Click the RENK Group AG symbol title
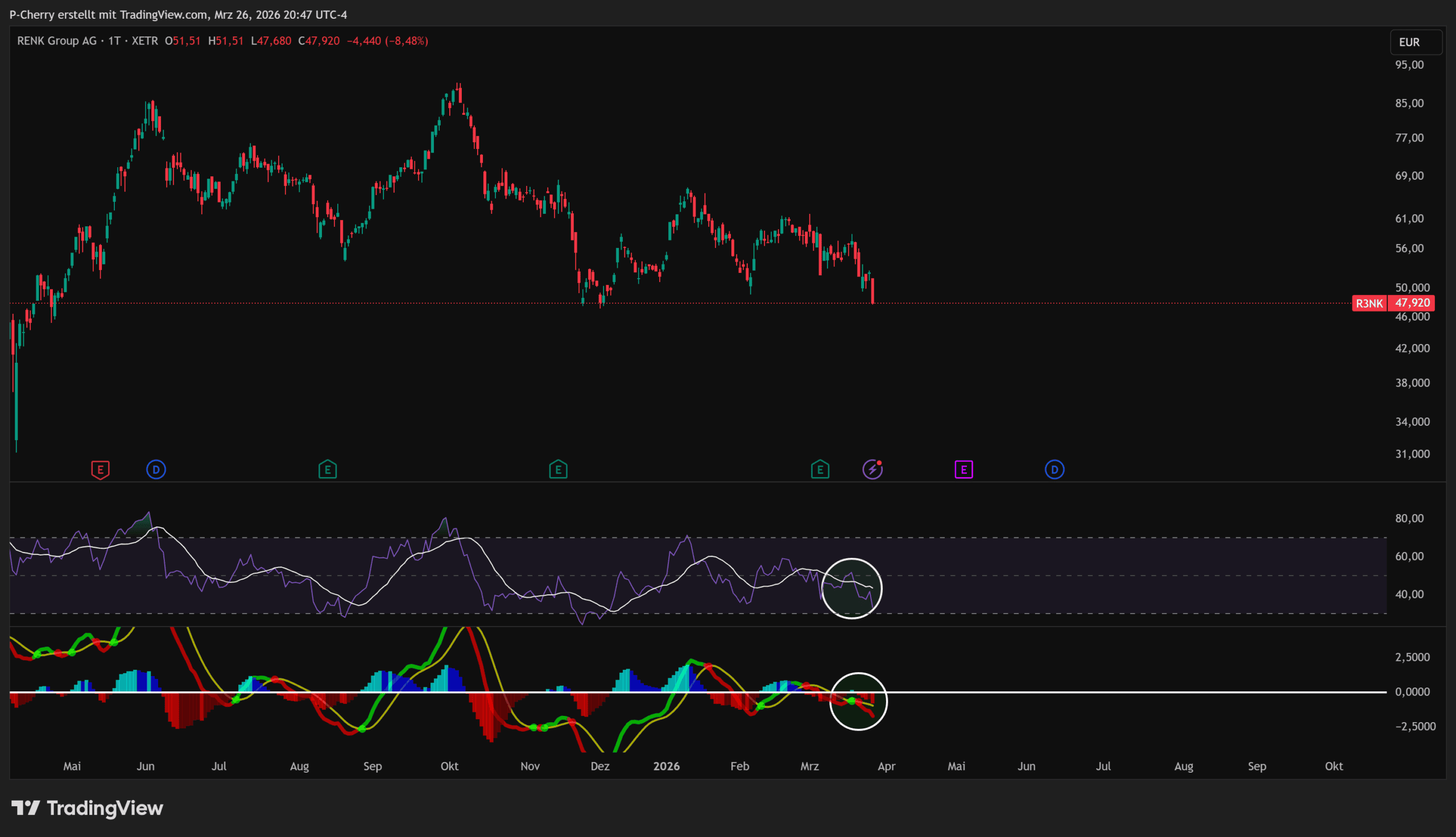 [x=56, y=41]
